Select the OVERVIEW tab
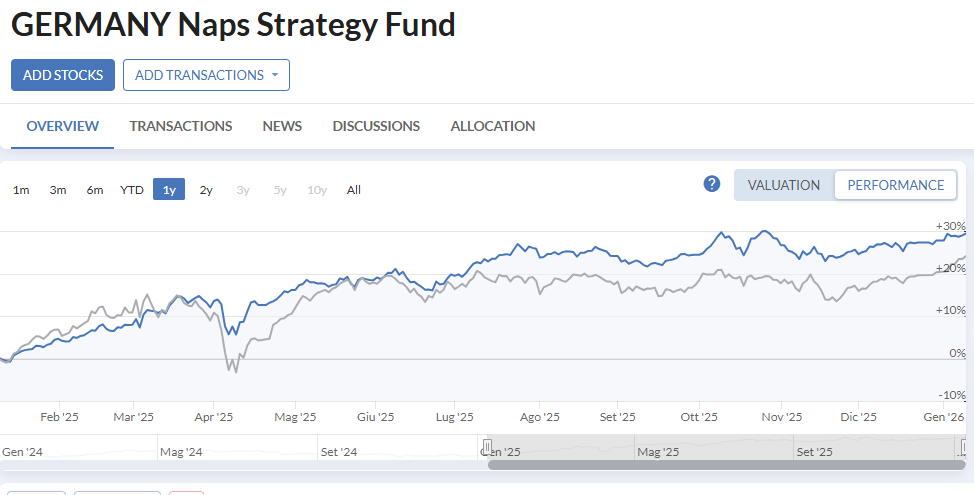The image size is (974, 495). (x=62, y=126)
